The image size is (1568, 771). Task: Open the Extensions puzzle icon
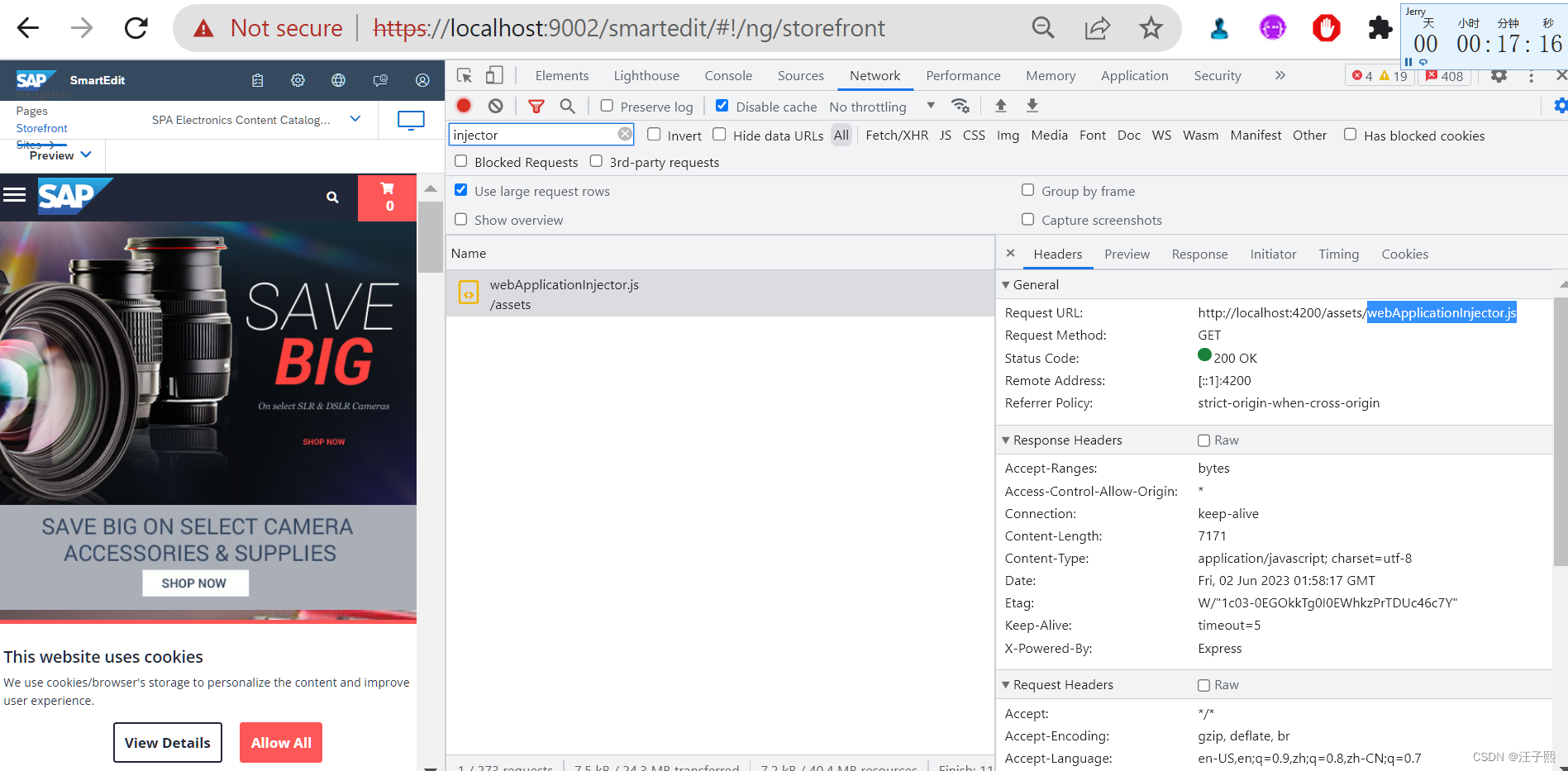1380,28
